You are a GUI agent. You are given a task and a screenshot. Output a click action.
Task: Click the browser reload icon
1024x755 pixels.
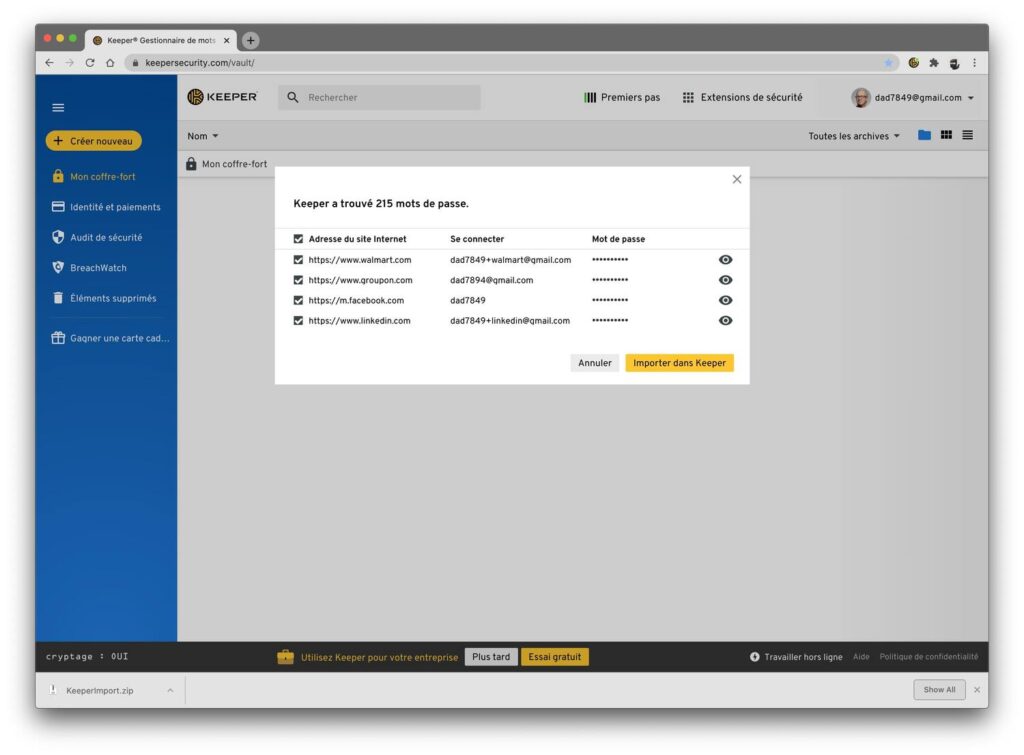(90, 63)
